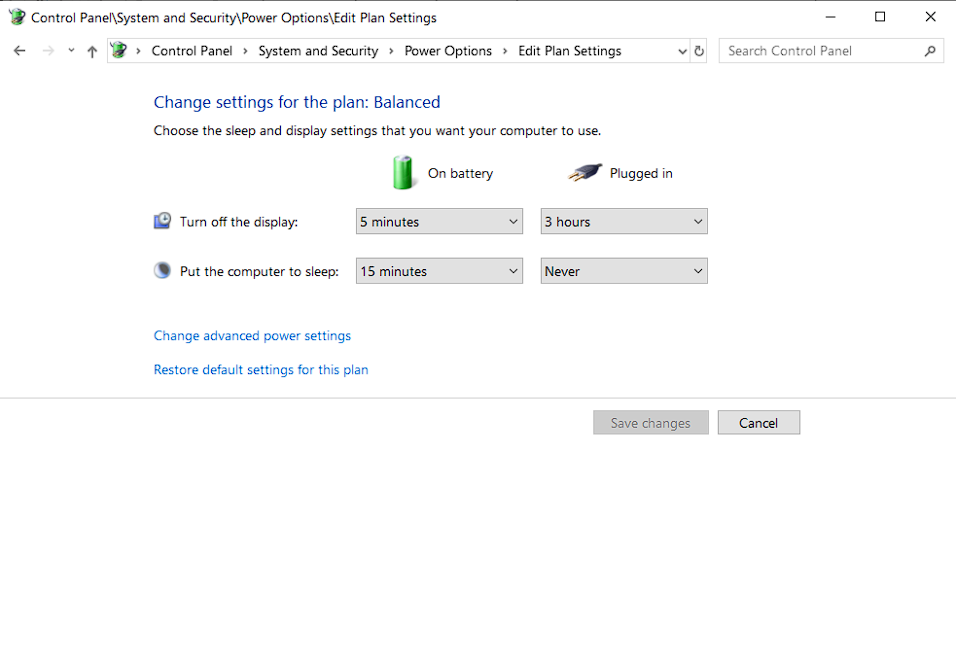
Task: Click the Power Options icon in address bar
Action: click(x=120, y=51)
